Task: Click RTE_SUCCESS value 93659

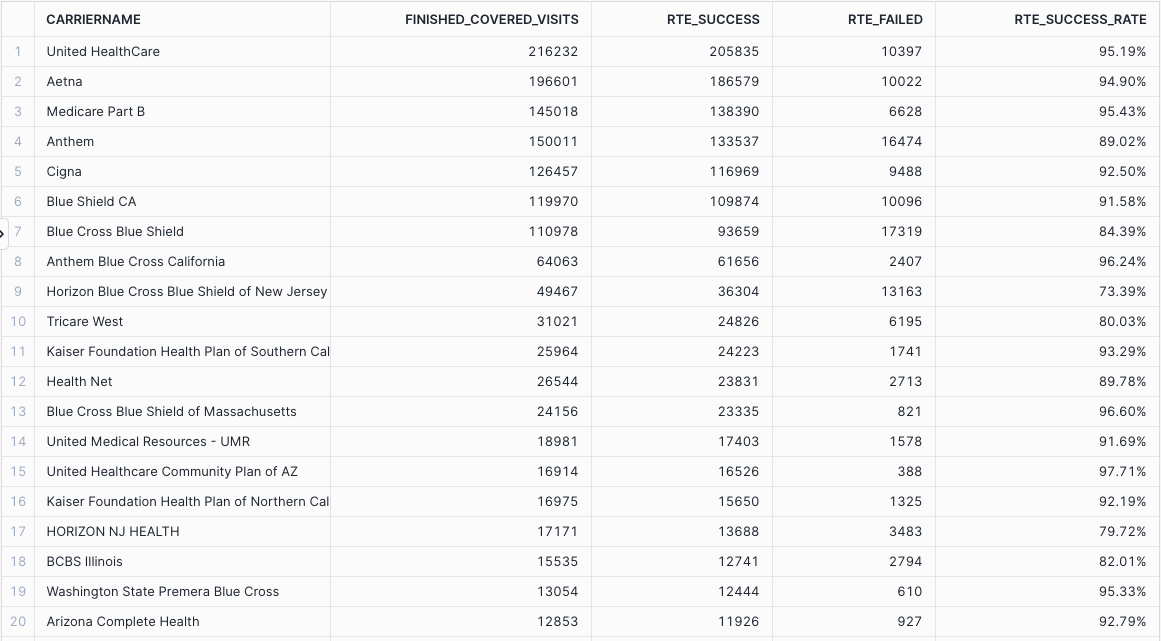Action: point(738,232)
